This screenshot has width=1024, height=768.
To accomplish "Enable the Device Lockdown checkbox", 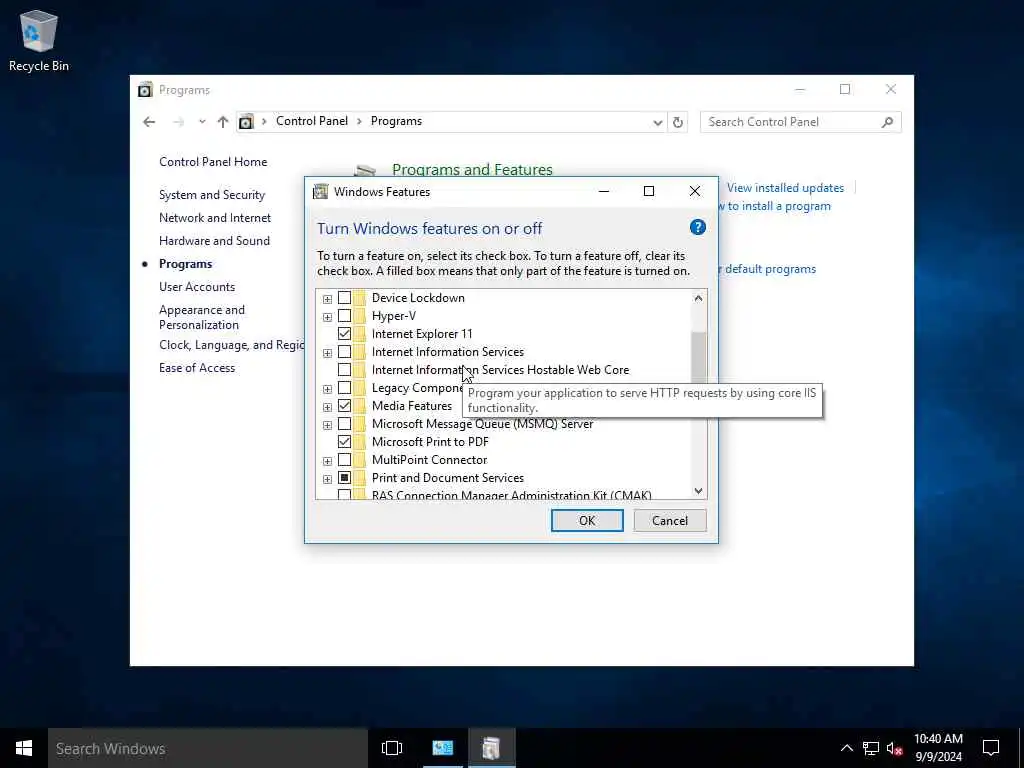I will click(x=344, y=298).
